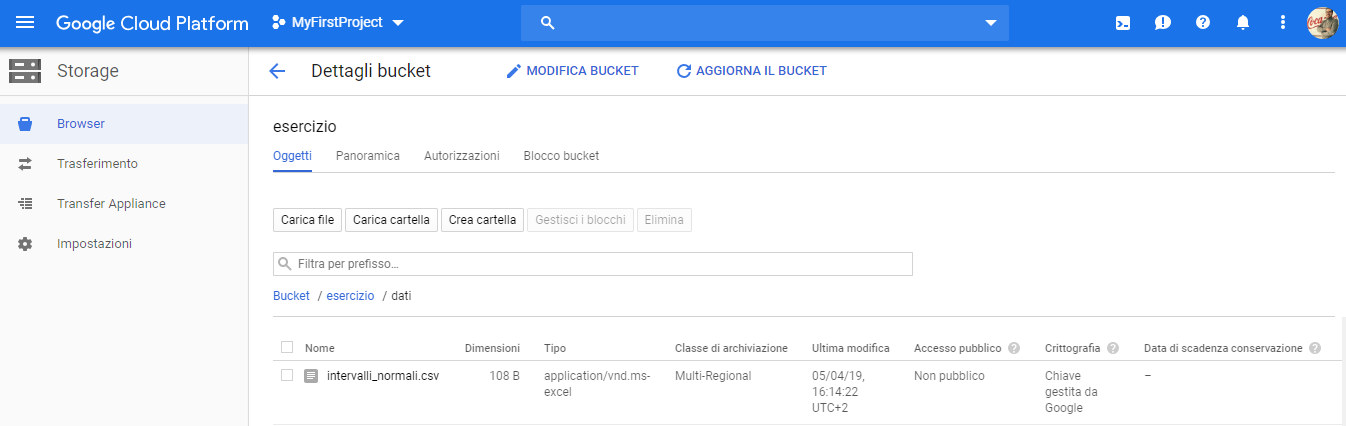Switch to the Panoramica tab
Image resolution: width=1346 pixels, height=426 pixels.
pyautogui.click(x=368, y=156)
